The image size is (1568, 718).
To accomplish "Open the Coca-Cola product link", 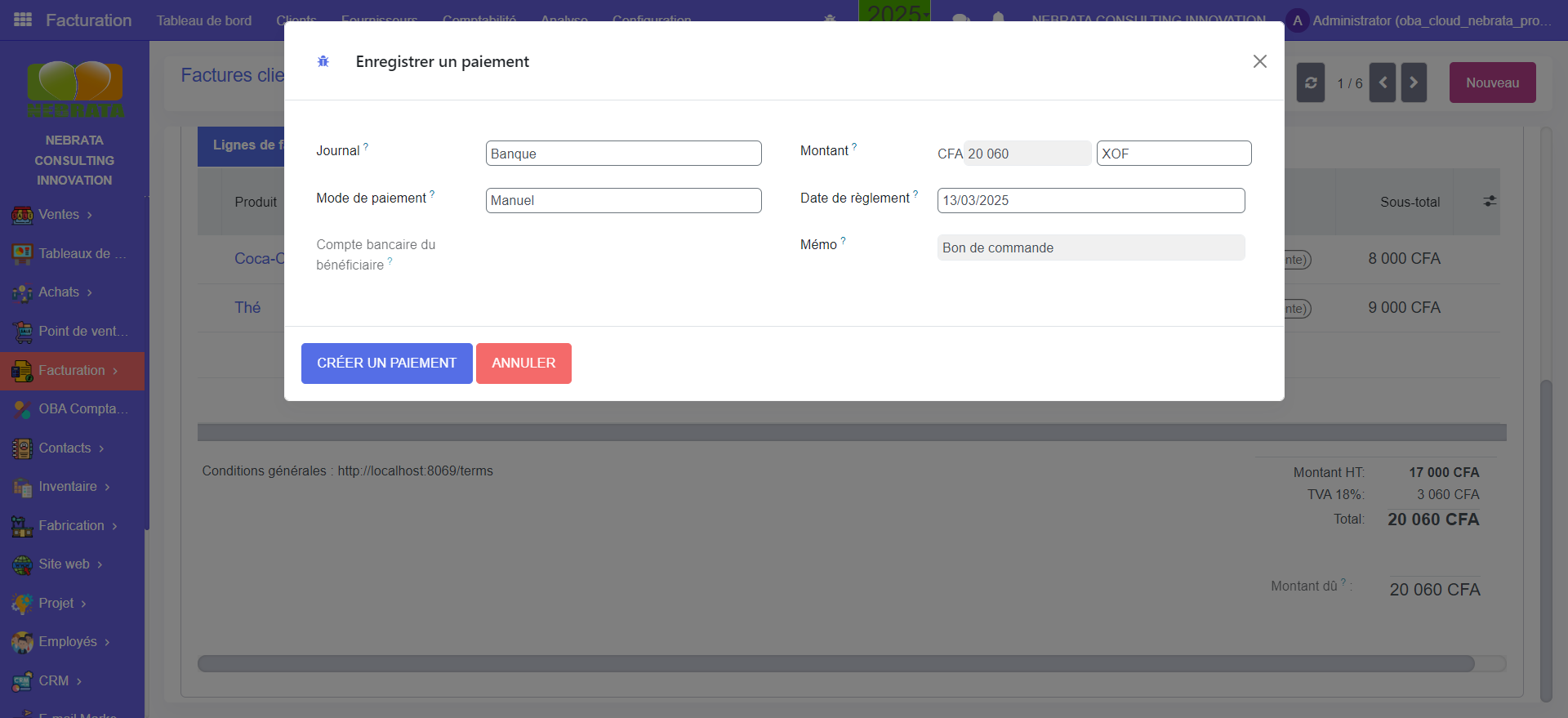I will click(259, 259).
